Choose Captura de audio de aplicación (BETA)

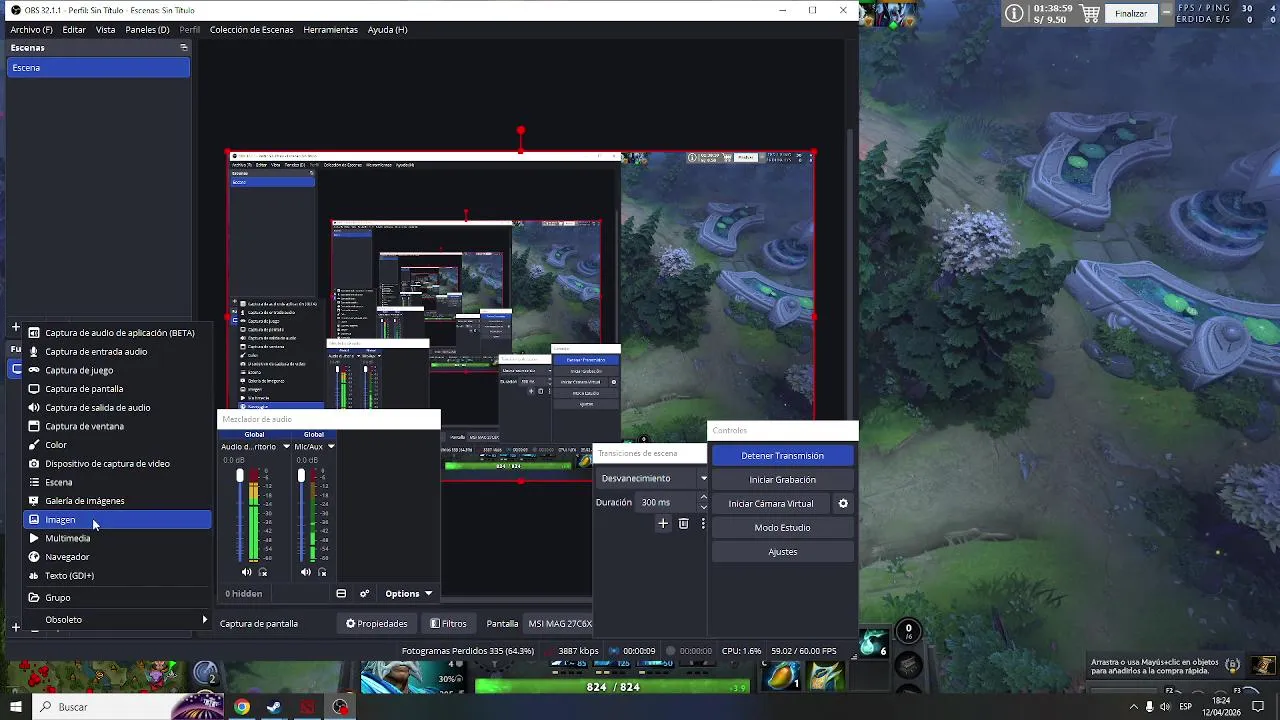click(117, 333)
